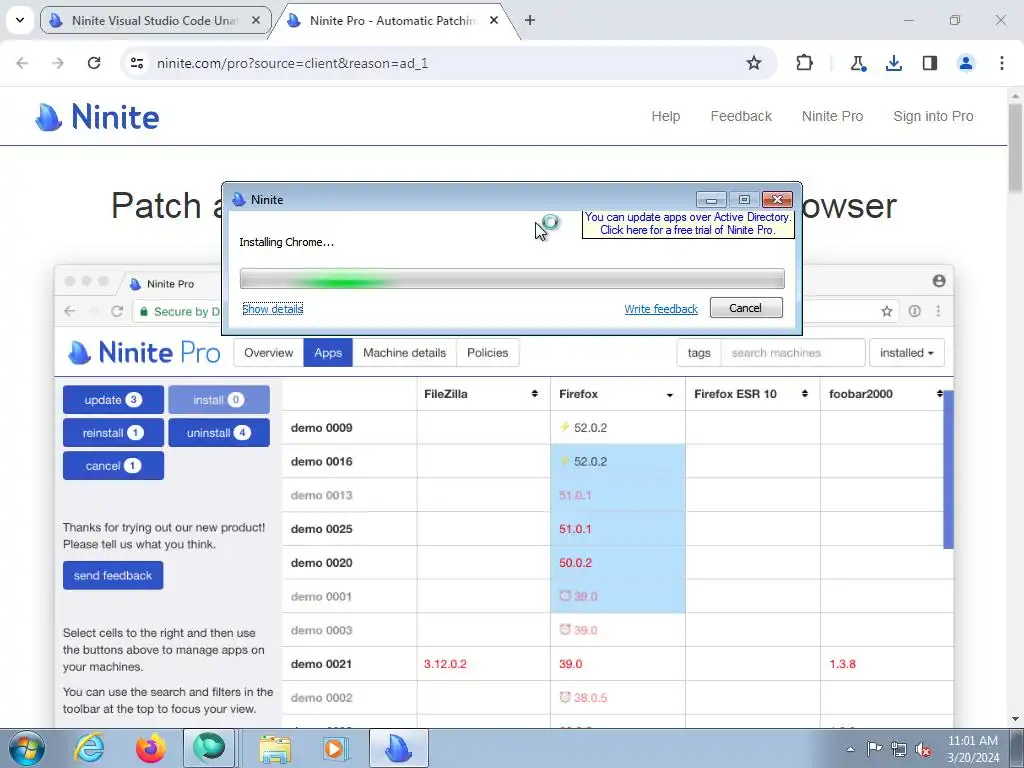The height and width of the screenshot is (768, 1024).
Task: Click the Chrome back arrow
Action: coord(22,63)
